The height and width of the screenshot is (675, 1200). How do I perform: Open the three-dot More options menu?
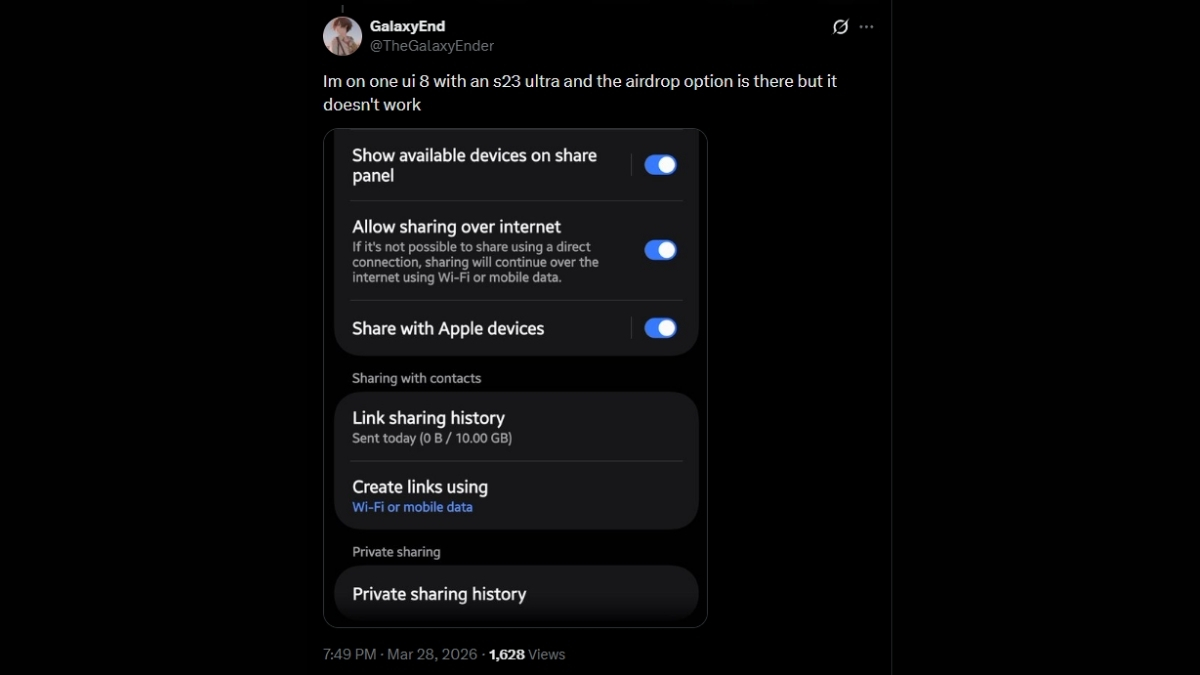pos(866,27)
